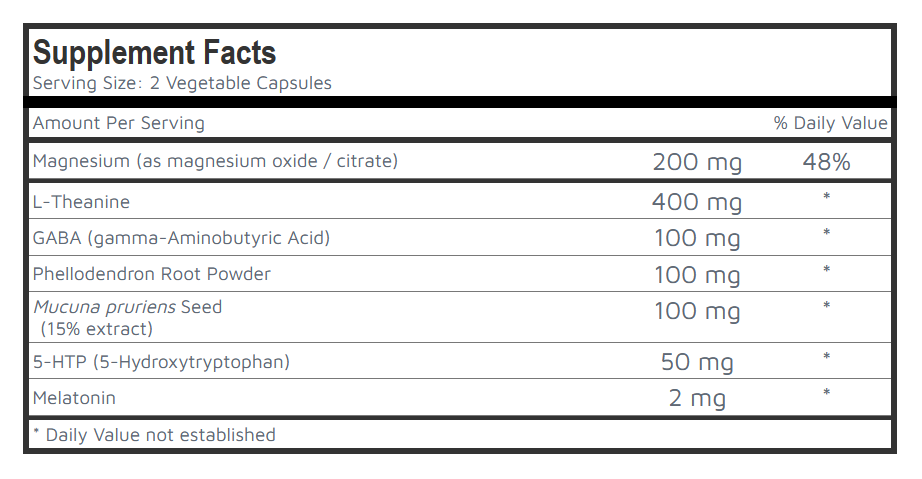Viewport: 922px width, 479px height.
Task: Click the Supplement Facts heading
Action: [x=155, y=52]
